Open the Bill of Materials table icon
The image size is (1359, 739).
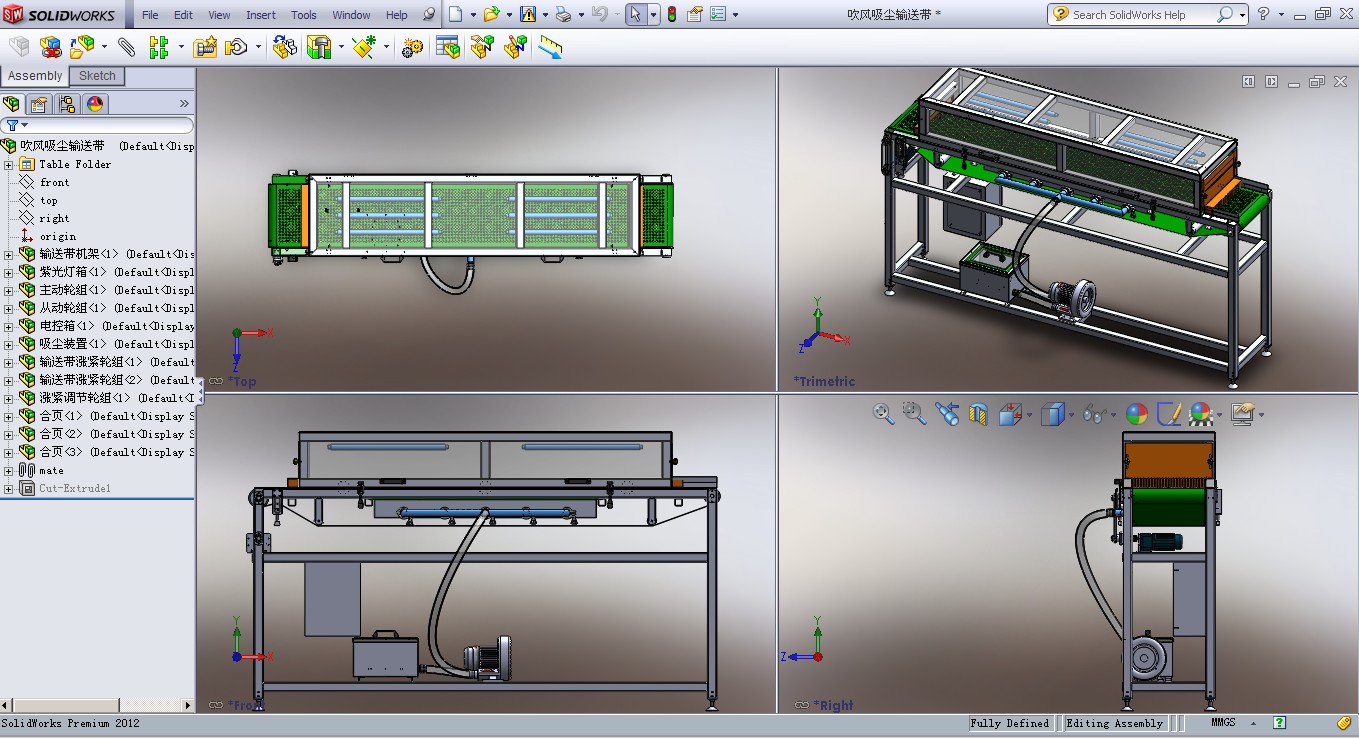point(448,47)
